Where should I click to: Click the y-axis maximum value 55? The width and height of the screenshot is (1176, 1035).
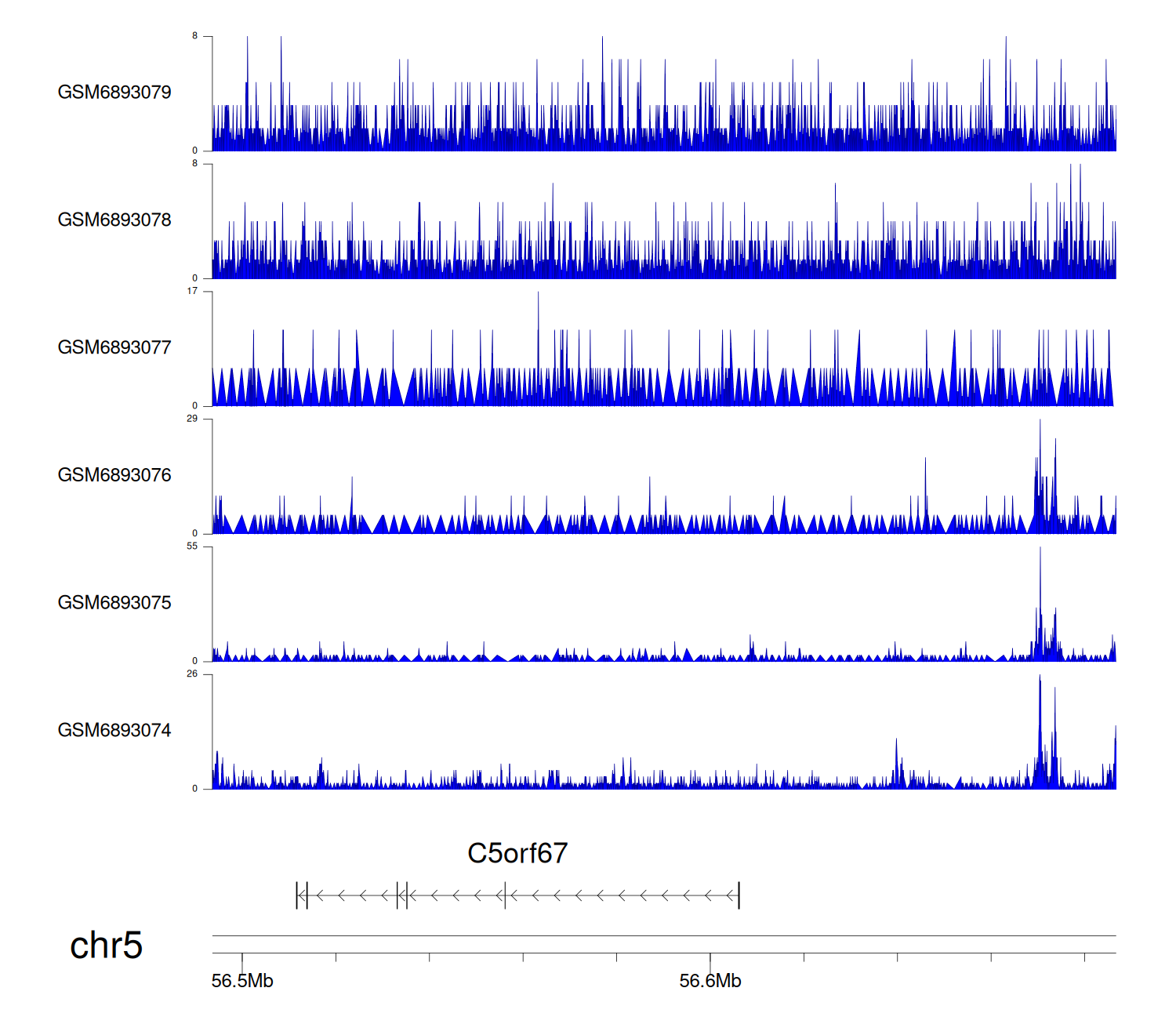click(x=192, y=547)
